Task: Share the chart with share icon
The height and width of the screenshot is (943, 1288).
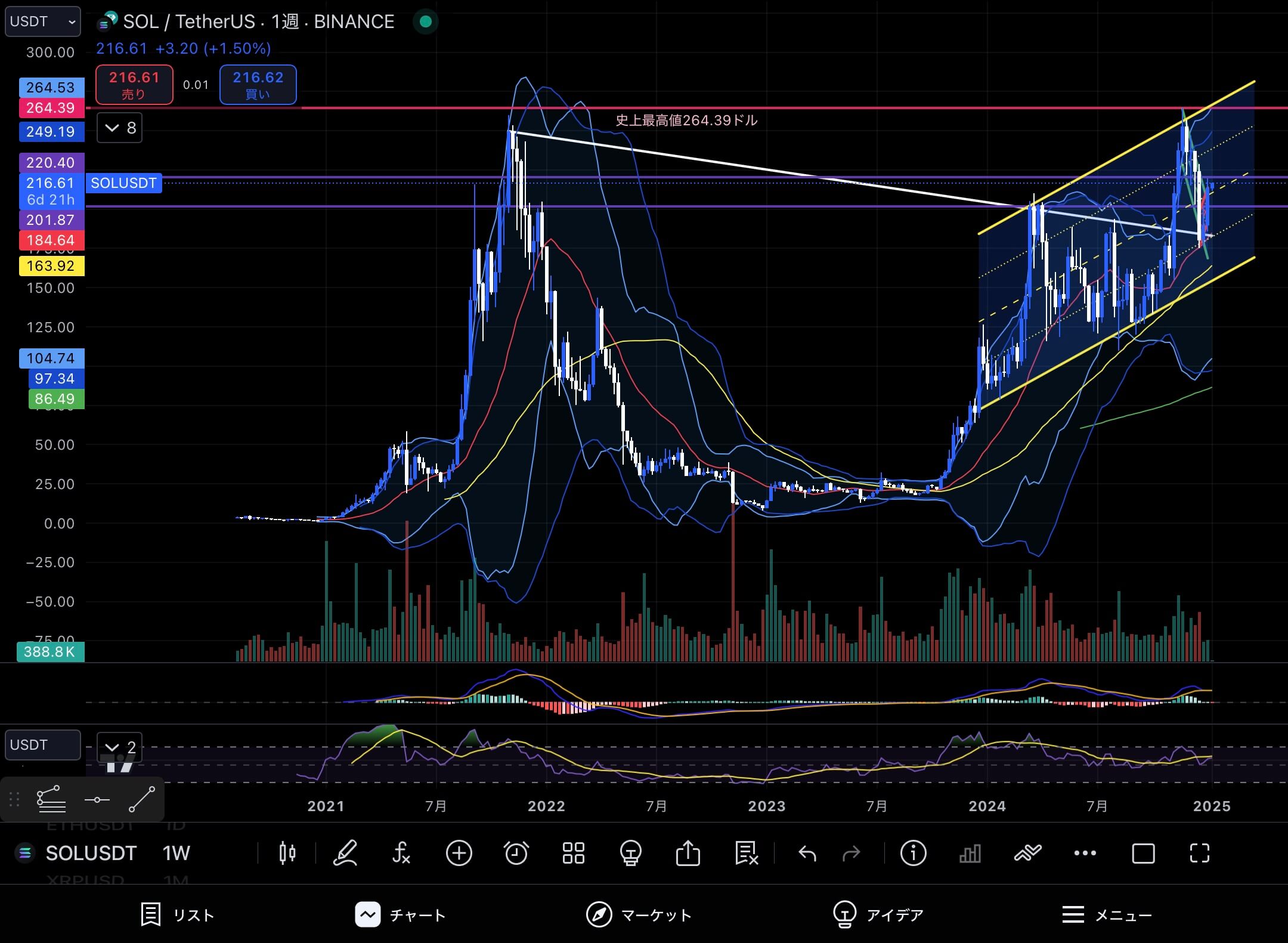Action: pos(688,853)
